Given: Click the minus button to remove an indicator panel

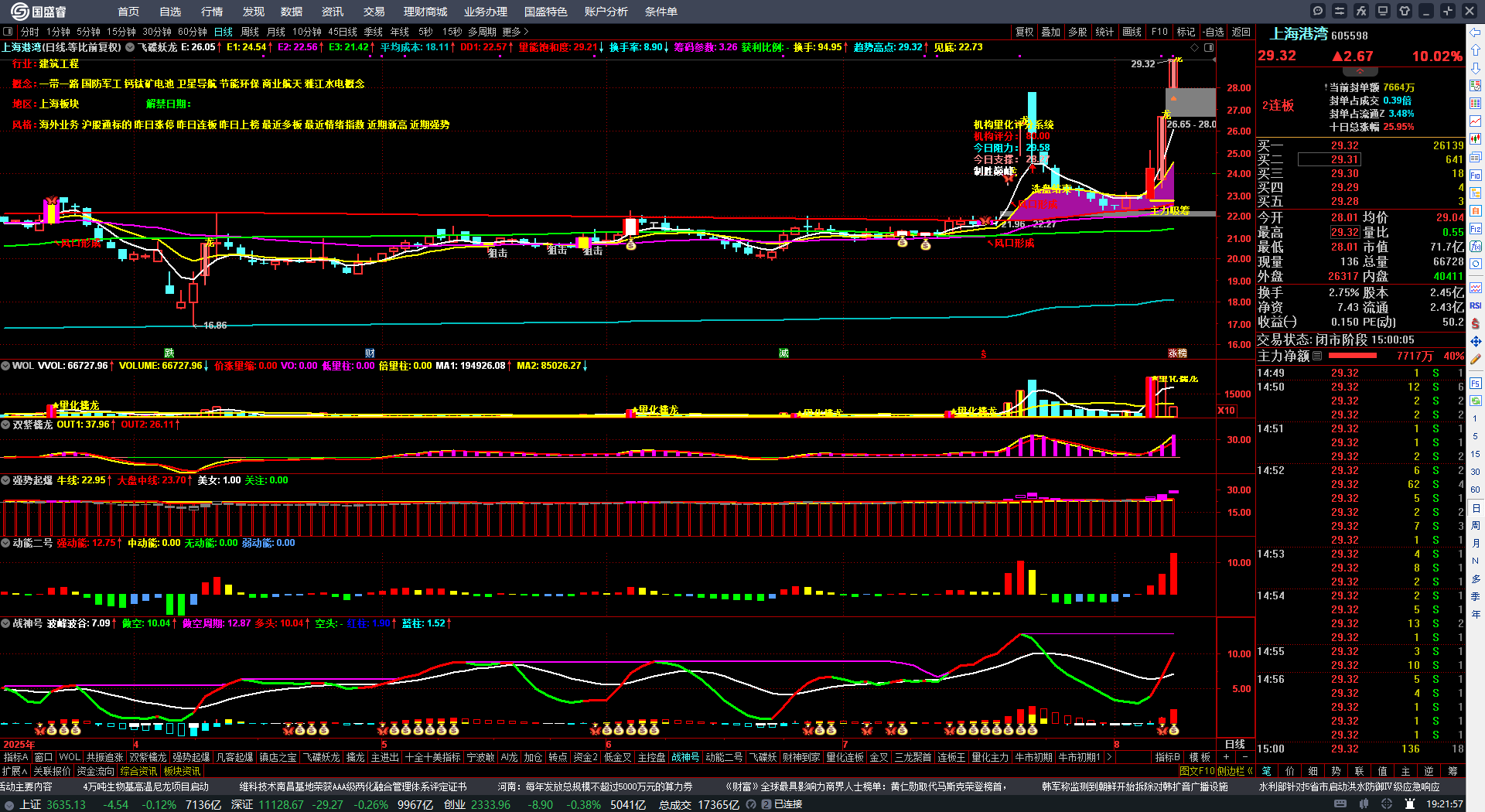Looking at the screenshot, I should point(1244,757).
